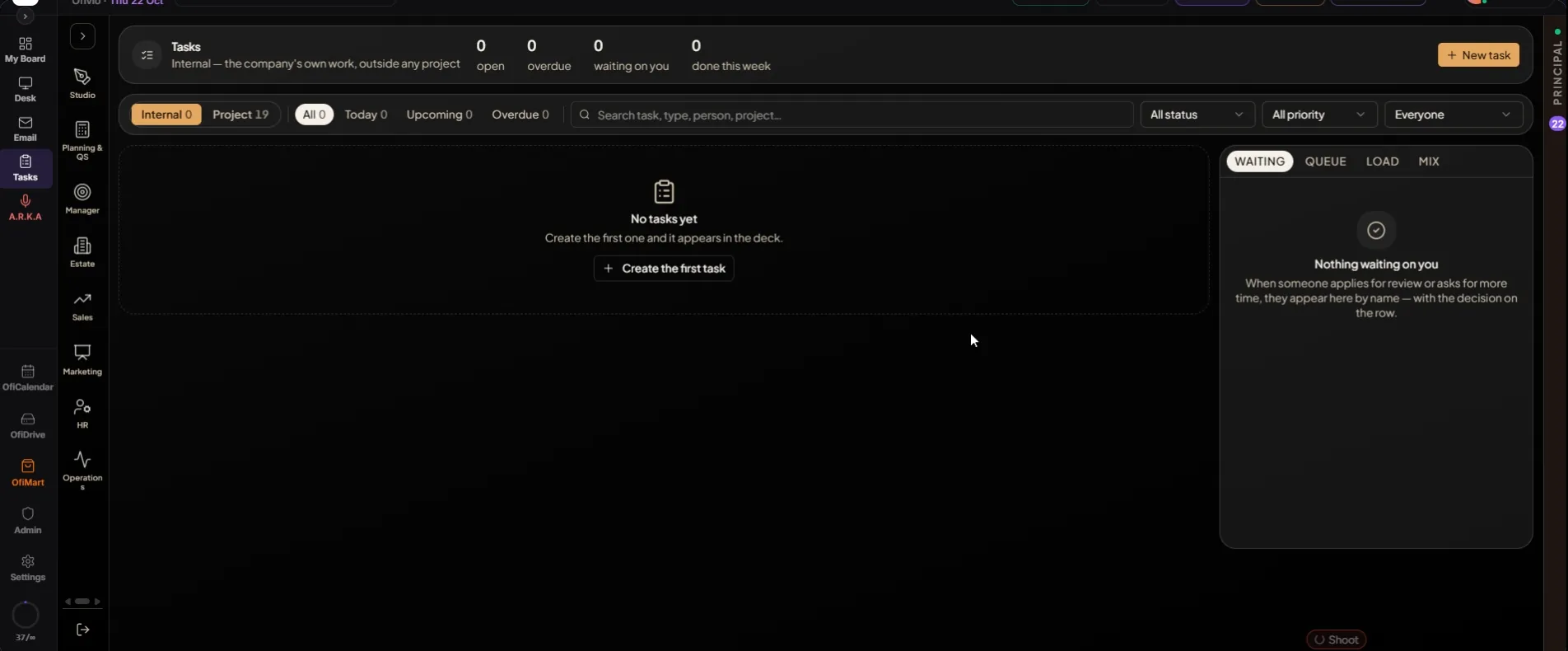The height and width of the screenshot is (651, 1568).
Task: Switch to the MIX tab
Action: [x=1429, y=162]
